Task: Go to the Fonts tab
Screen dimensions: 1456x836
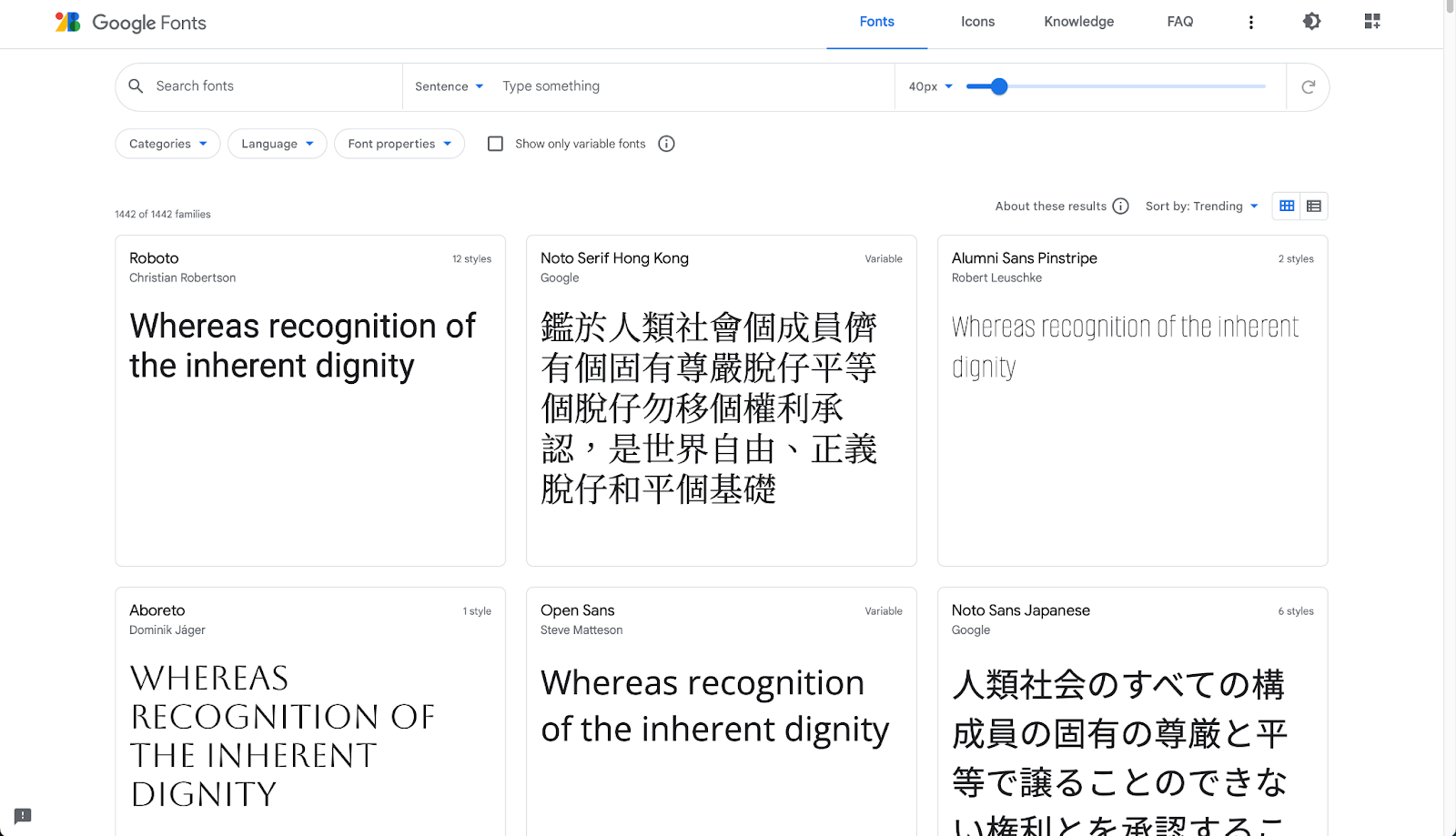Action: 877,22
